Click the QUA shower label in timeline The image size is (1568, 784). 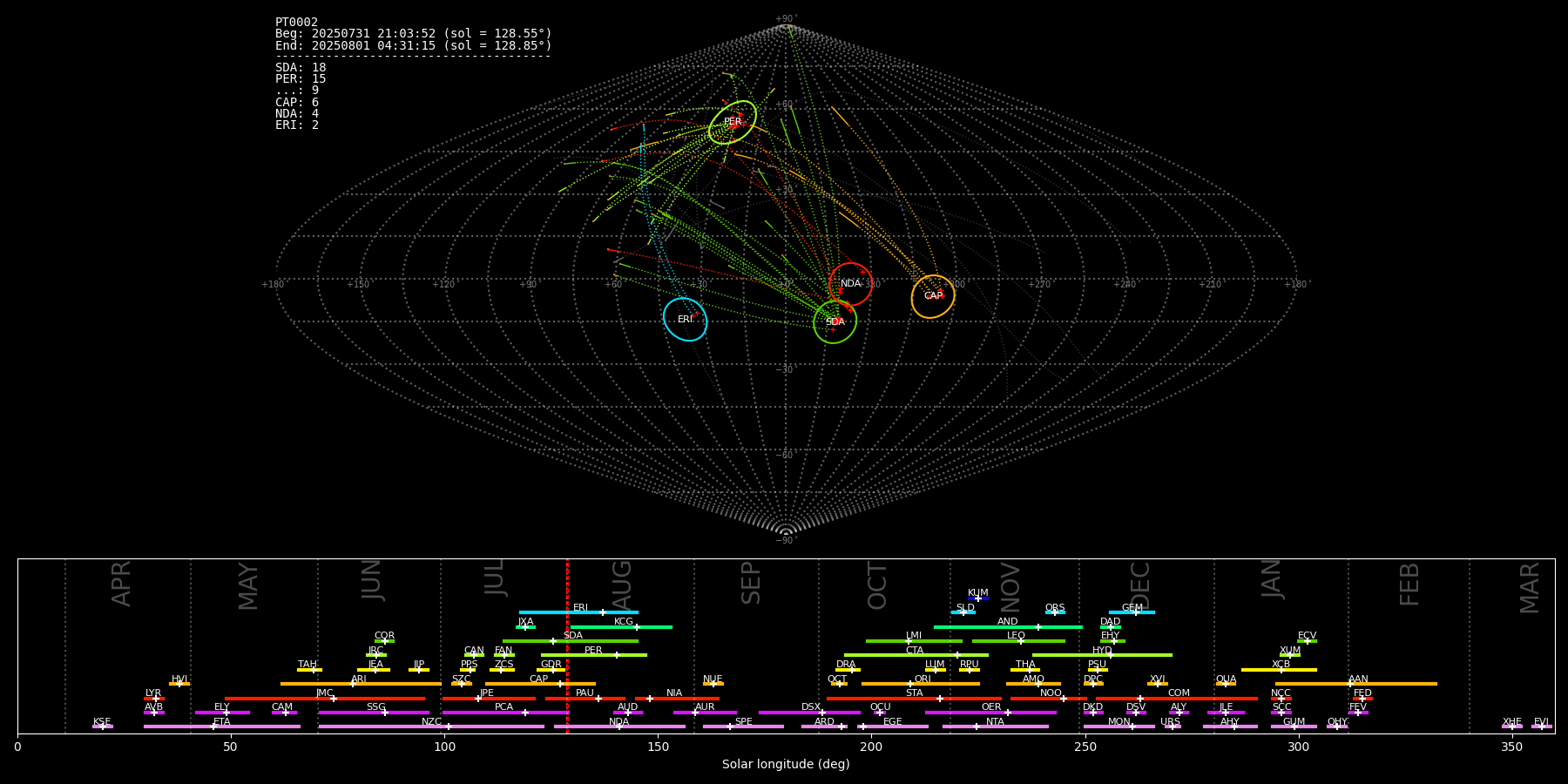1226,679
